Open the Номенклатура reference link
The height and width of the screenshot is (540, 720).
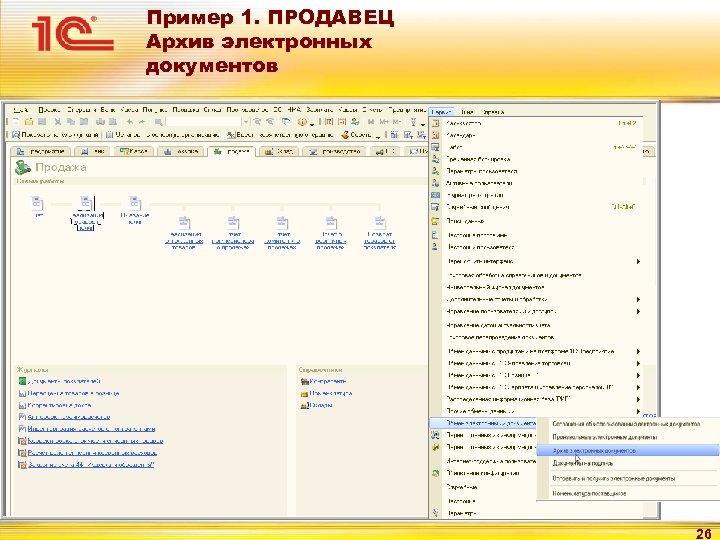pyautogui.click(x=331, y=393)
